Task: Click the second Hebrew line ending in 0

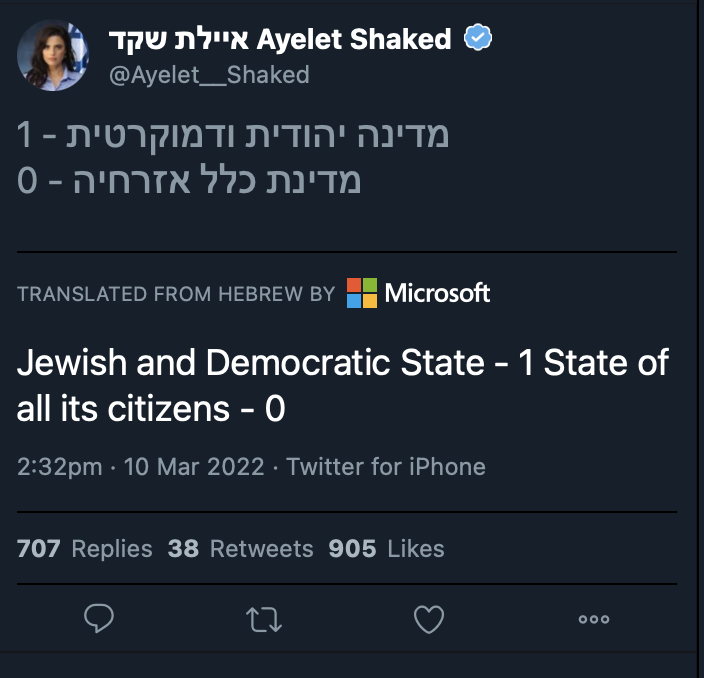Action: click(189, 181)
